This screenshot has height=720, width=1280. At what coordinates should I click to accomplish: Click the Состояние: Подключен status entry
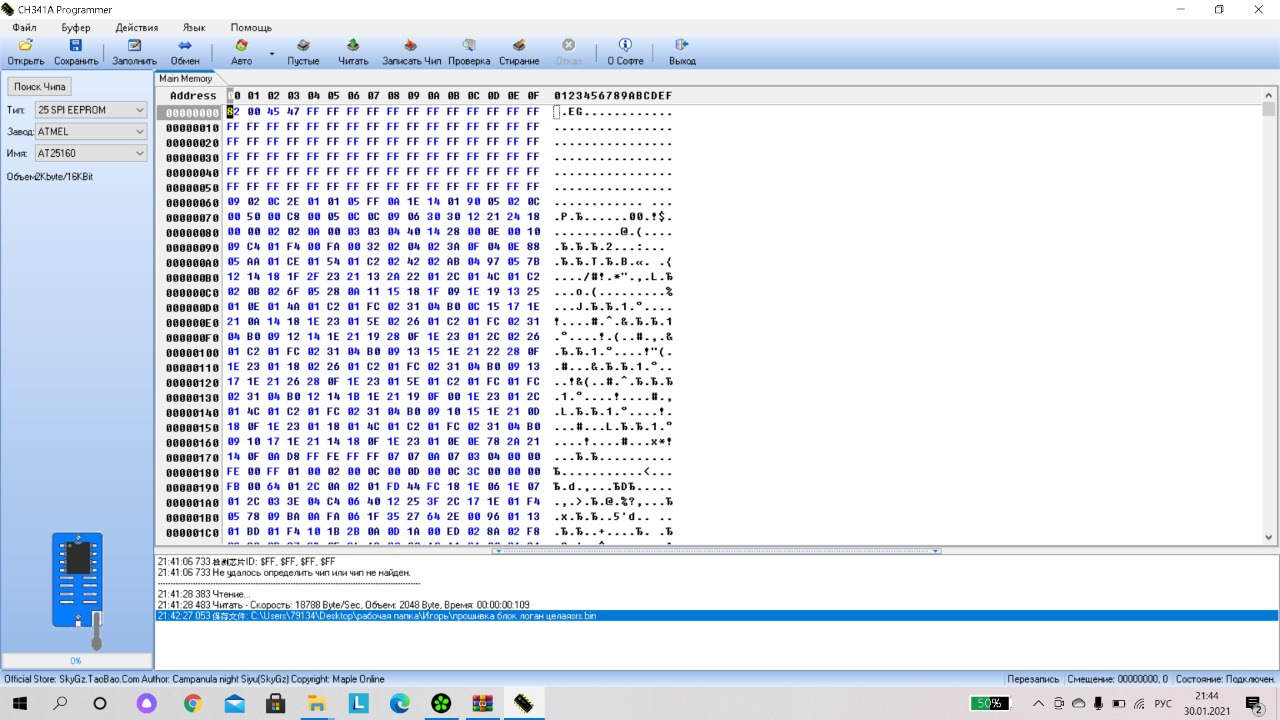coord(1227,679)
